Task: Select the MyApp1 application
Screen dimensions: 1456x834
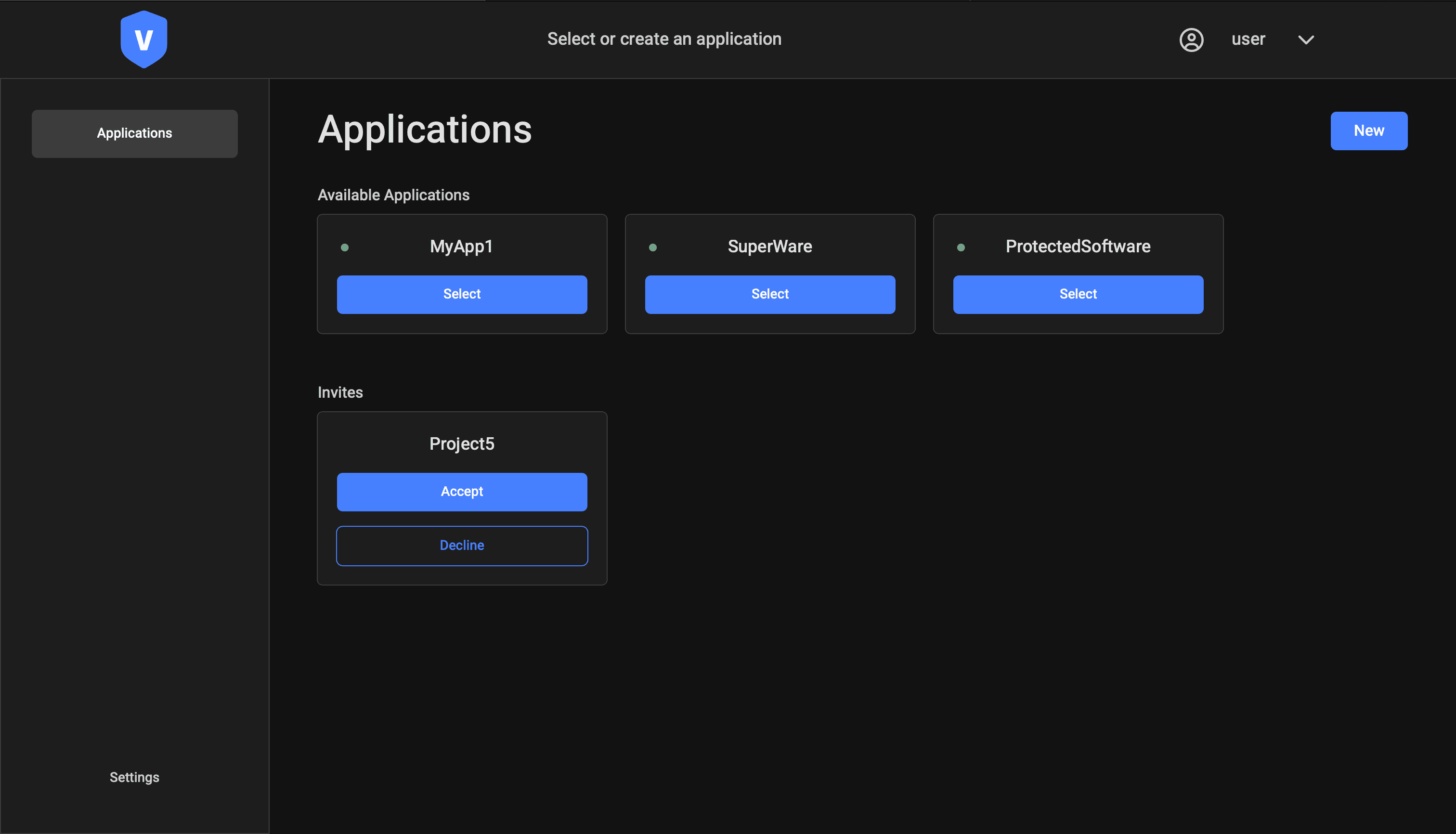Action: (x=462, y=294)
